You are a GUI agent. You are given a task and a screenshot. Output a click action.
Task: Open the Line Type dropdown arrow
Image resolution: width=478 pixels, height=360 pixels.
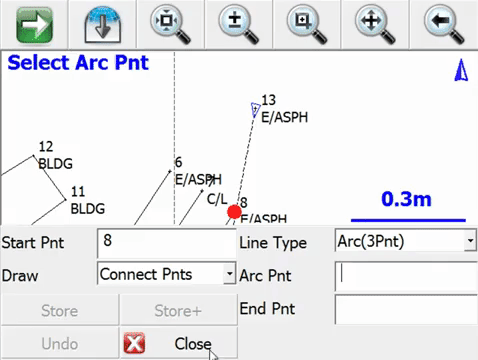pos(470,240)
